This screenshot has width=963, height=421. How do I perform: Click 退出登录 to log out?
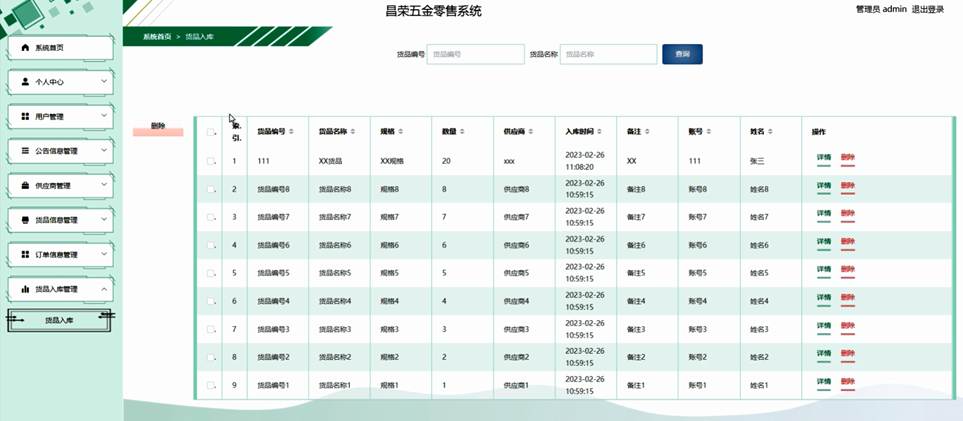927,10
